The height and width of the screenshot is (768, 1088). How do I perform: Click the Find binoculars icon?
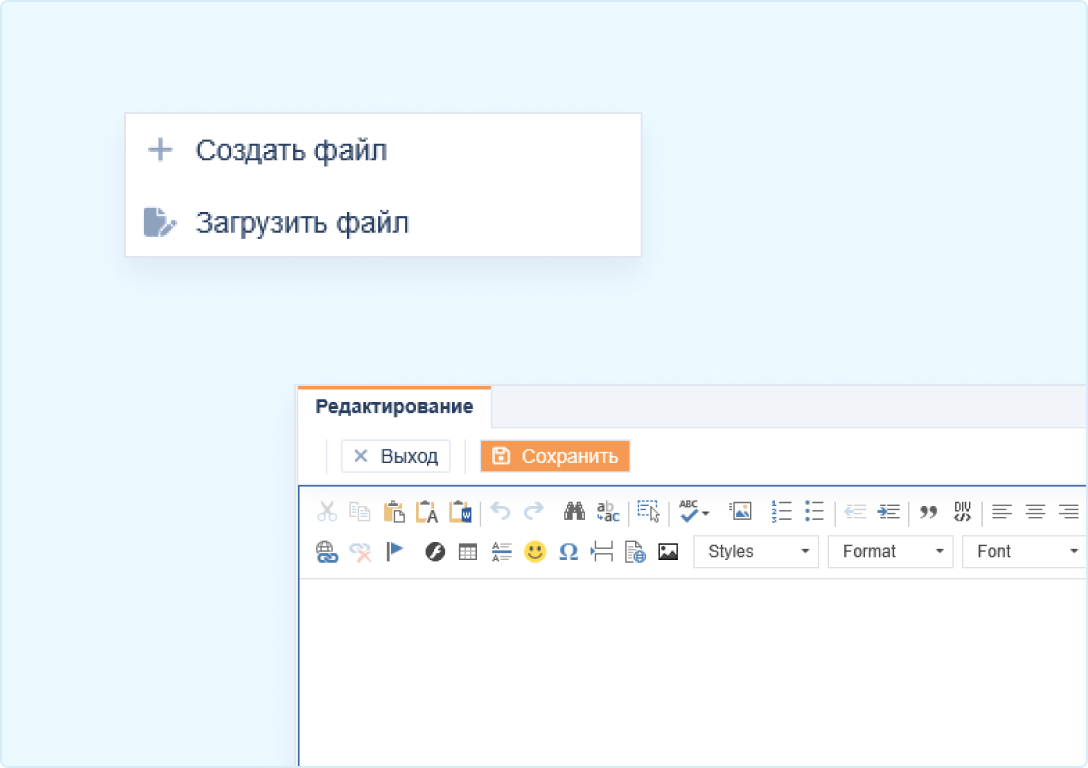[x=574, y=512]
